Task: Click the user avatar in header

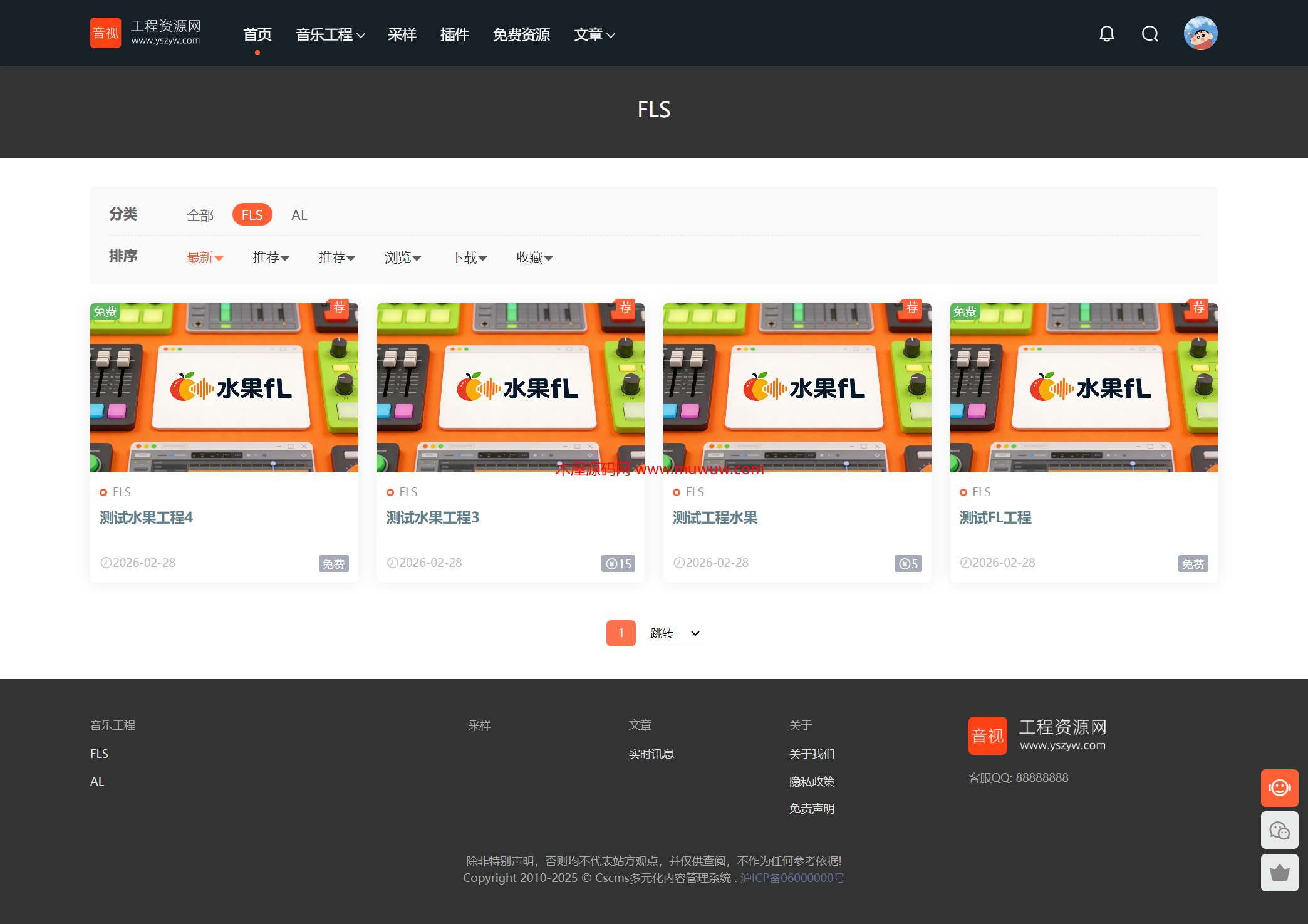Action: pyautogui.click(x=1200, y=33)
